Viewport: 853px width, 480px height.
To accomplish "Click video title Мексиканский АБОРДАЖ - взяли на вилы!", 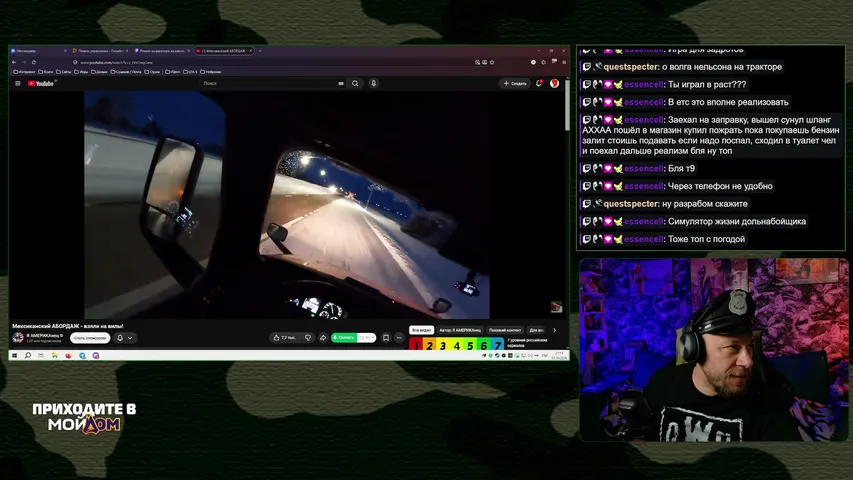I will pyautogui.click(x=67, y=326).
